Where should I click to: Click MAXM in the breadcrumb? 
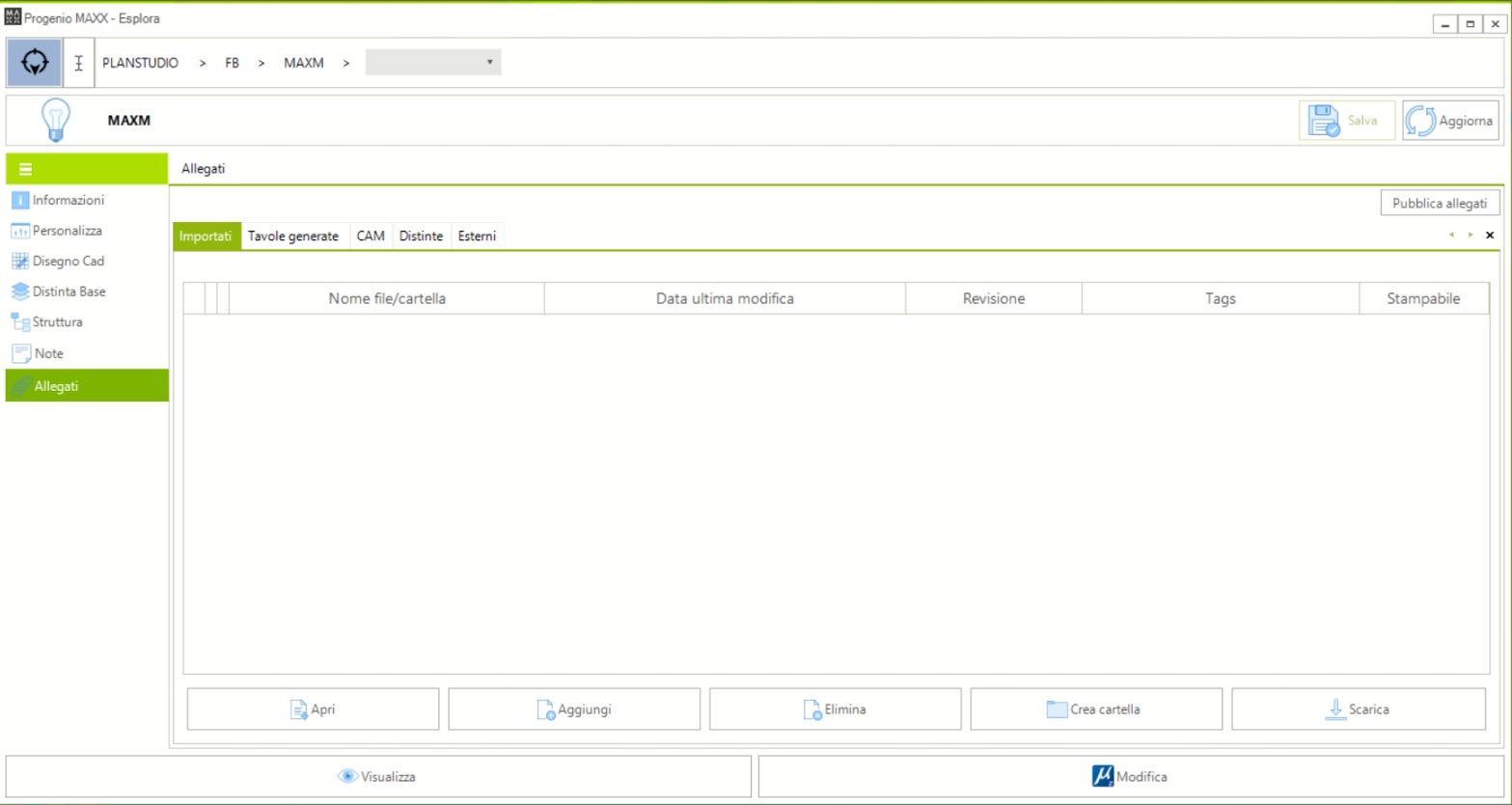tap(304, 63)
